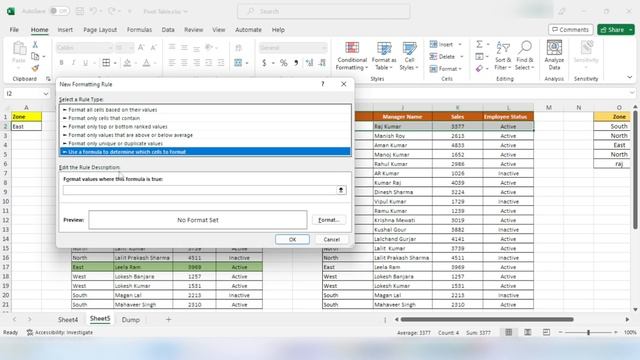The width and height of the screenshot is (640, 360).
Task: Open the Automate tab
Action: (x=248, y=30)
